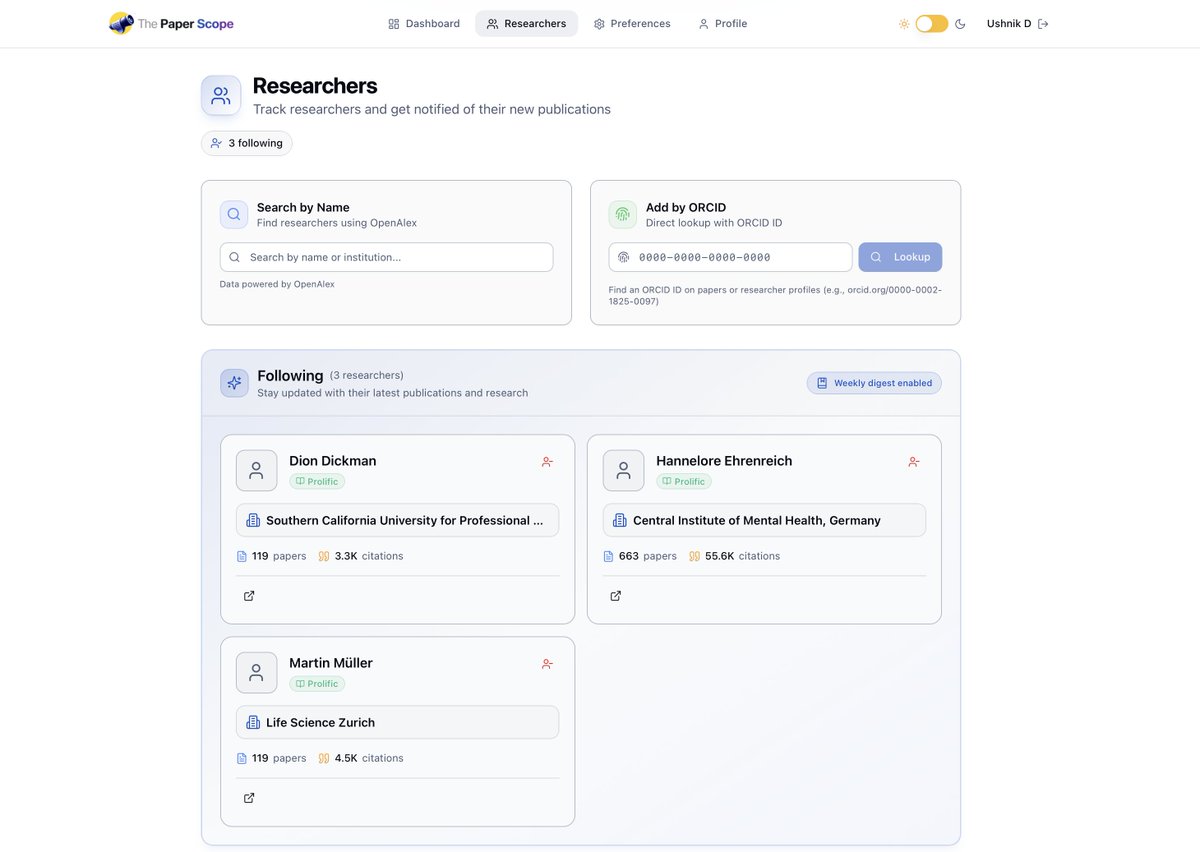The width and height of the screenshot is (1200, 852).
Task: Click the 55.6K citations count
Action: pos(734,556)
